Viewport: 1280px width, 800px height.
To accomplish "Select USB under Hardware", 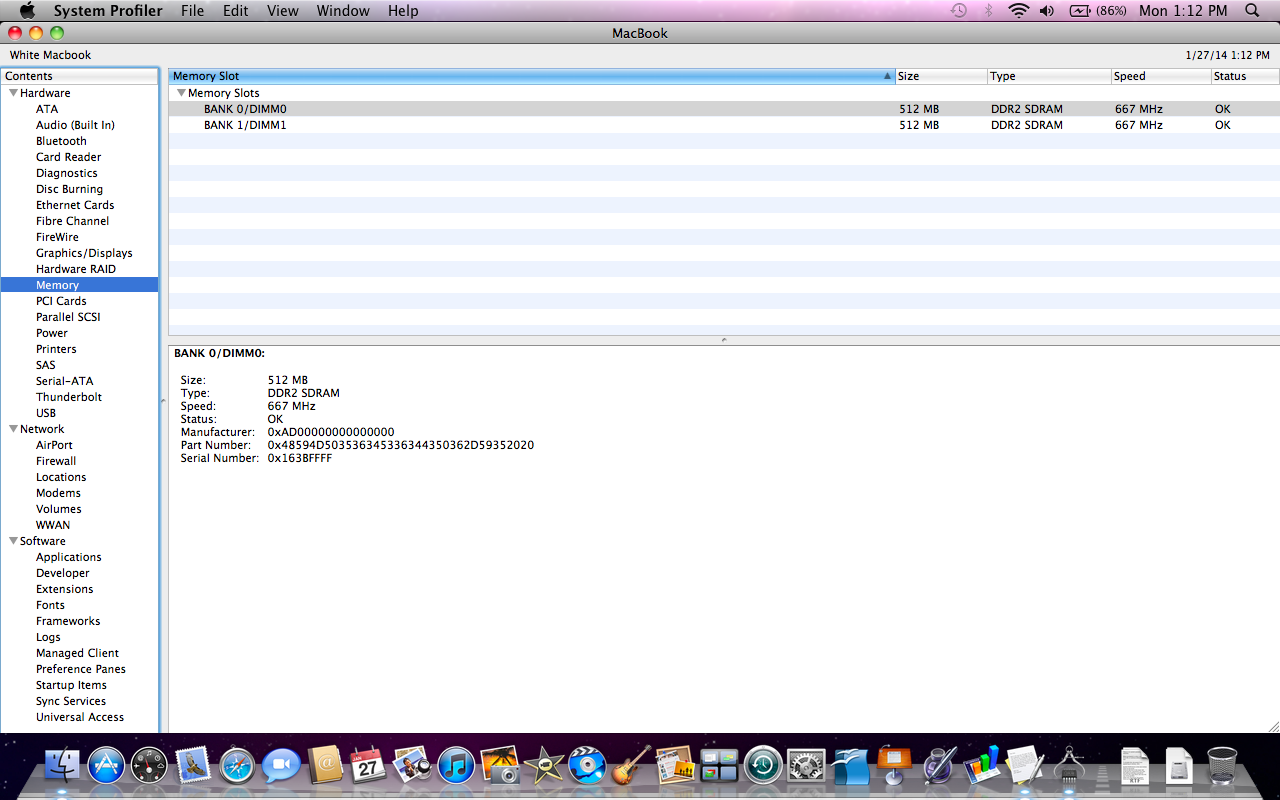I will tap(46, 413).
